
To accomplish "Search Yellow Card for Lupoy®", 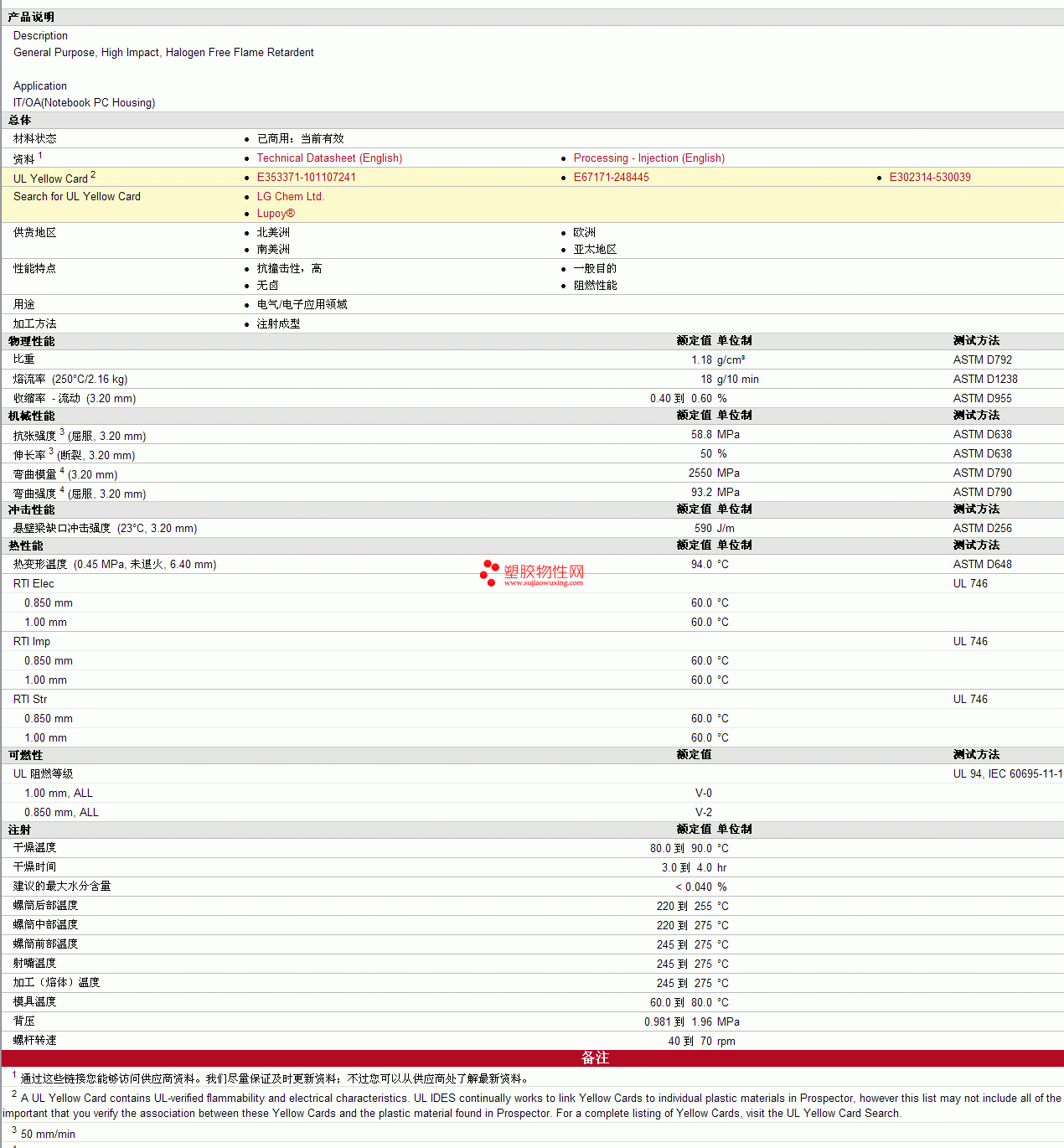I will pos(276,214).
